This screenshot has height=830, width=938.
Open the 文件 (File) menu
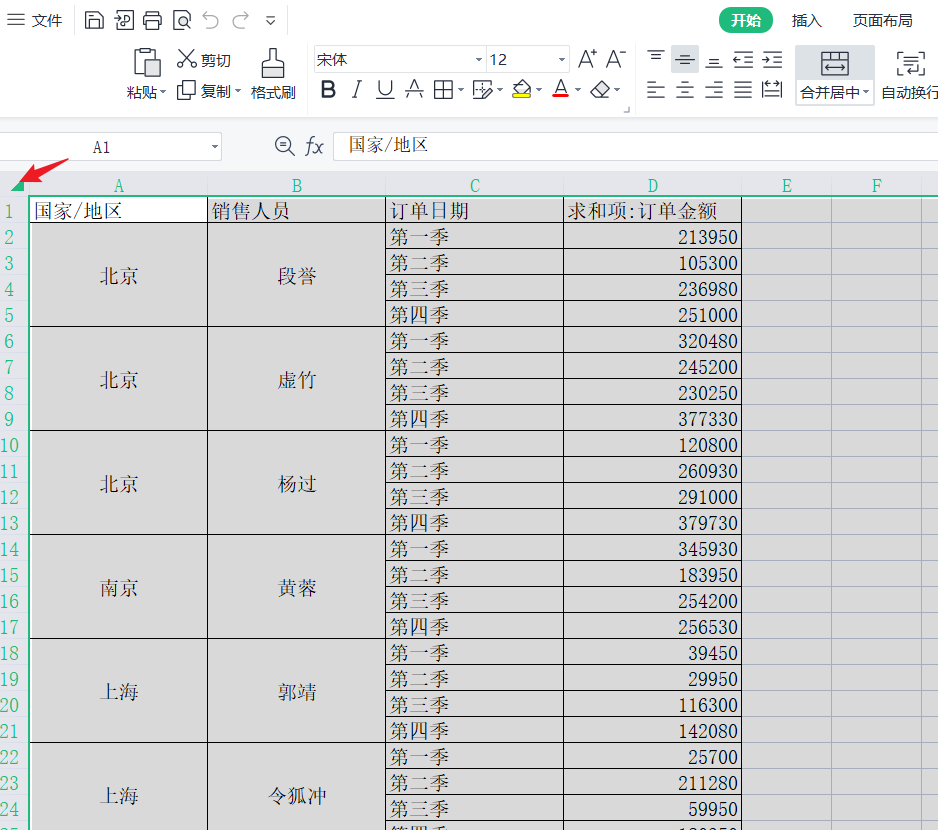coord(35,20)
